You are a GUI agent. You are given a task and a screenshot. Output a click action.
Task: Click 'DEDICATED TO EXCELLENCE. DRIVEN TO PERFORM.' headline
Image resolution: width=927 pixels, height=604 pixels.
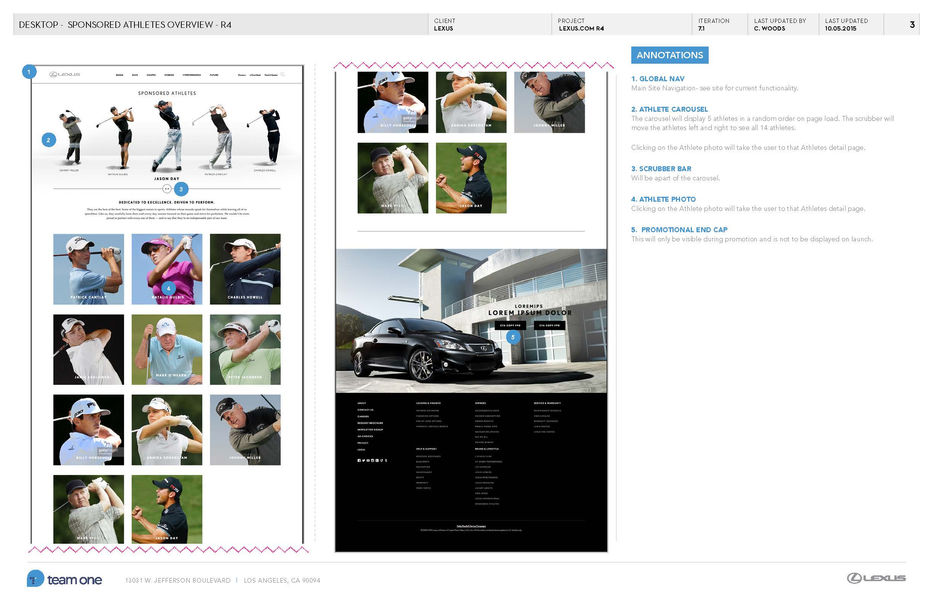[x=167, y=202]
